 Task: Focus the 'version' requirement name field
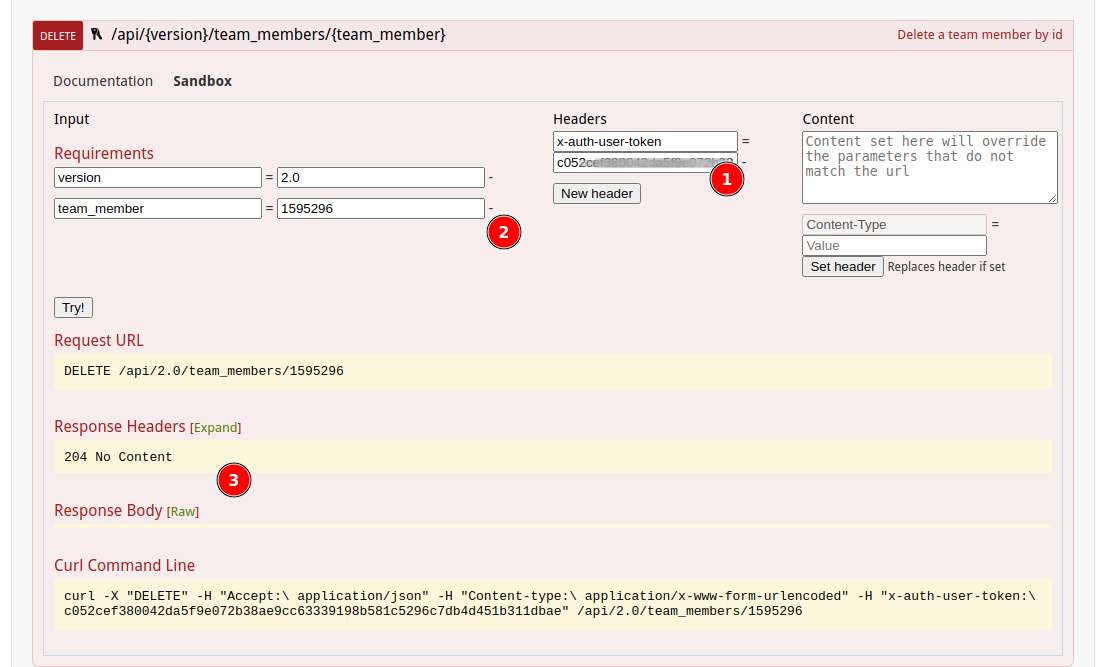pos(158,178)
